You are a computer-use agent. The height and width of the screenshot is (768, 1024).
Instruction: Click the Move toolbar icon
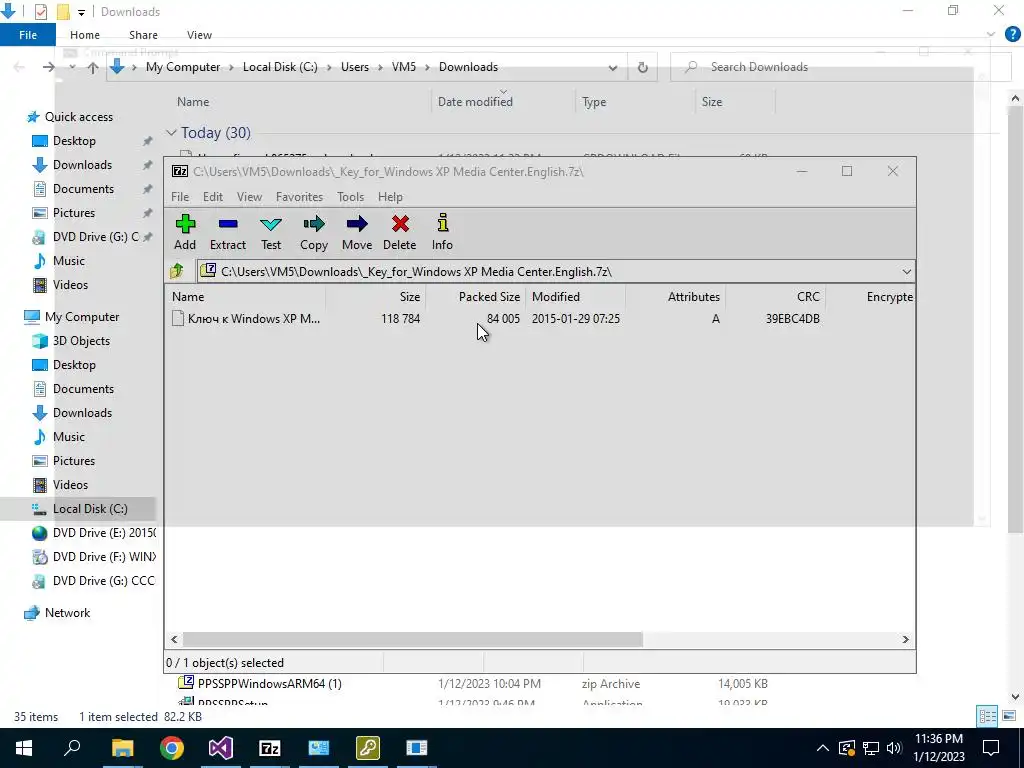(x=357, y=232)
